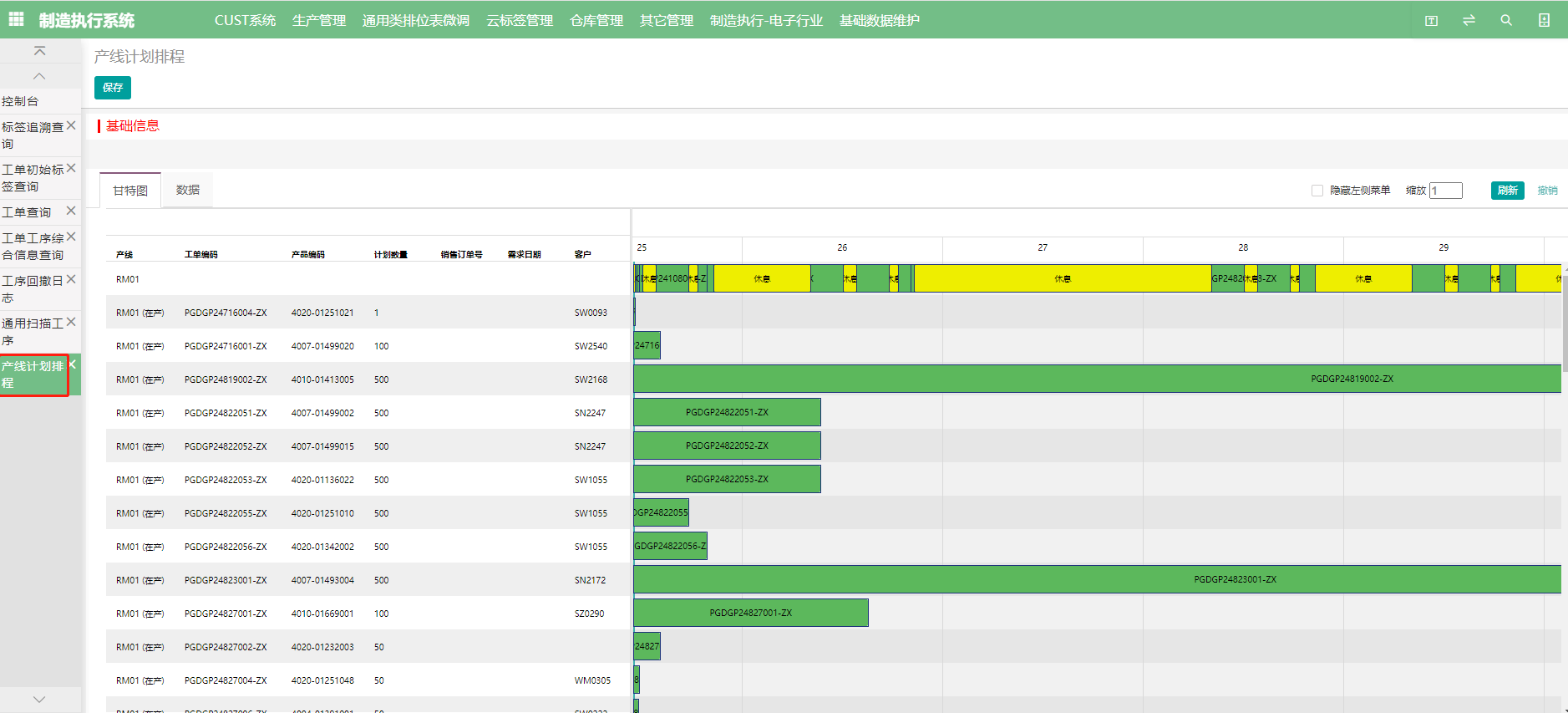Select 产线计划排程 sidebar item
This screenshot has height=713, width=1568.
click(x=33, y=374)
